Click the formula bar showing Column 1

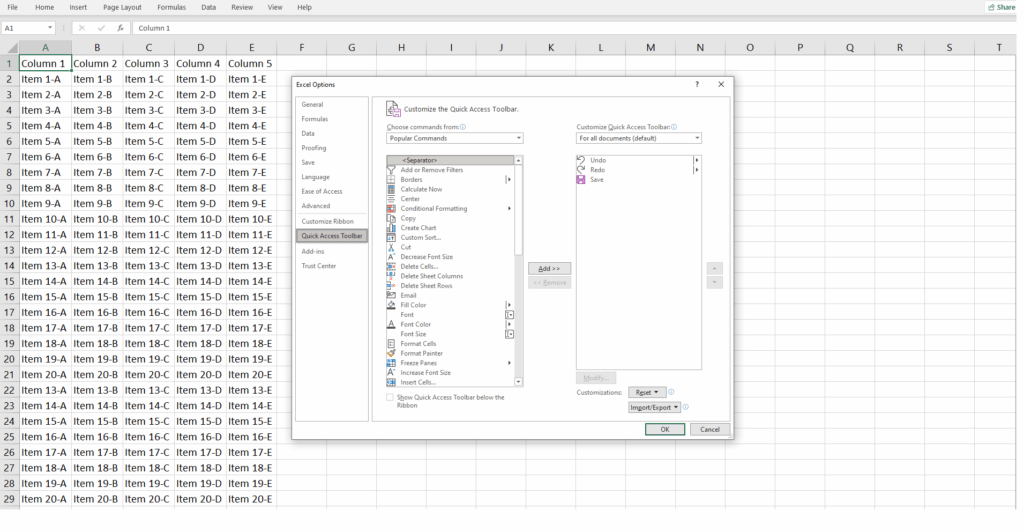pyautogui.click(x=575, y=28)
